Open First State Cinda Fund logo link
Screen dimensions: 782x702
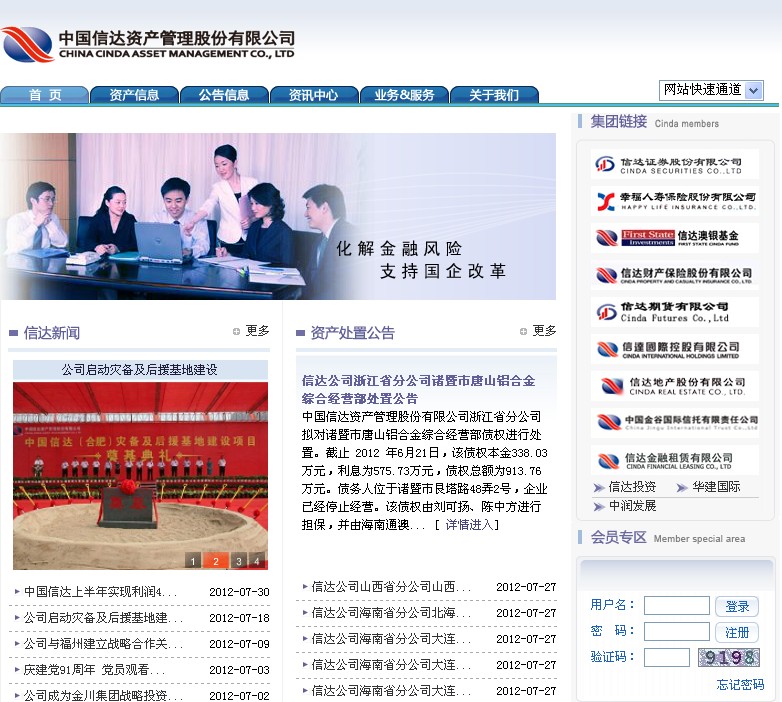tap(674, 238)
